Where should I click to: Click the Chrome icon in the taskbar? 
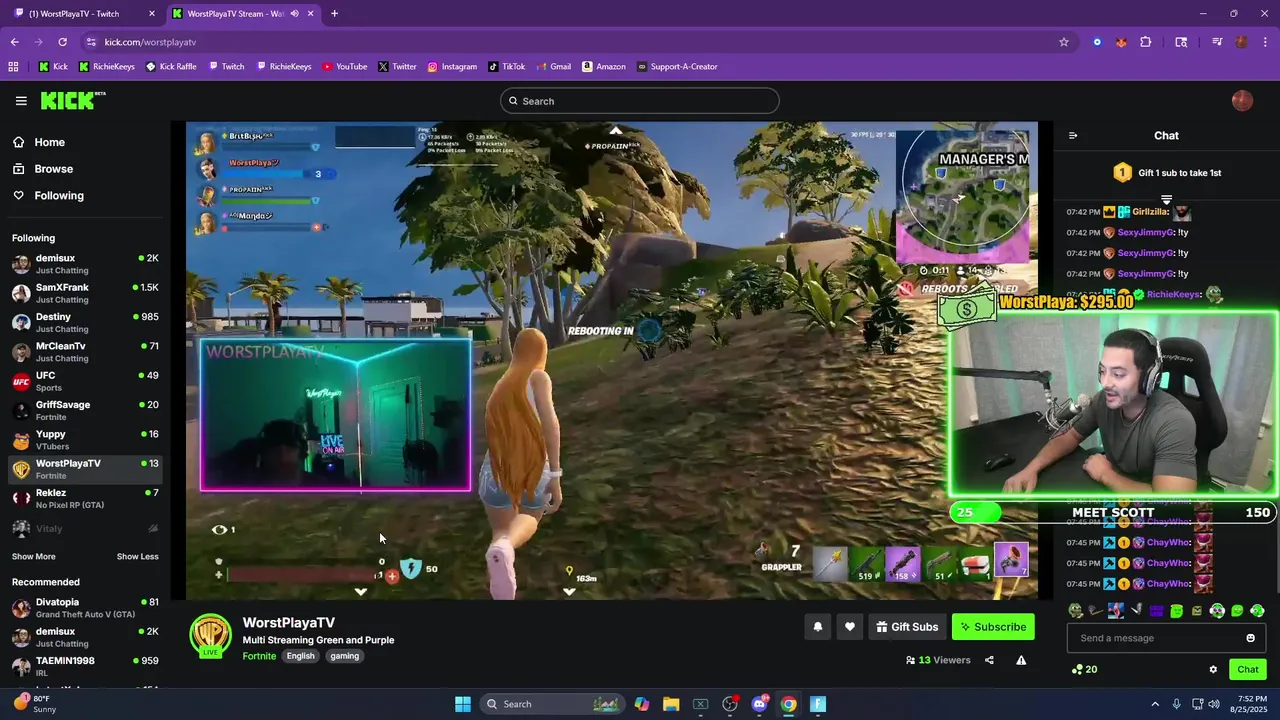(x=789, y=704)
